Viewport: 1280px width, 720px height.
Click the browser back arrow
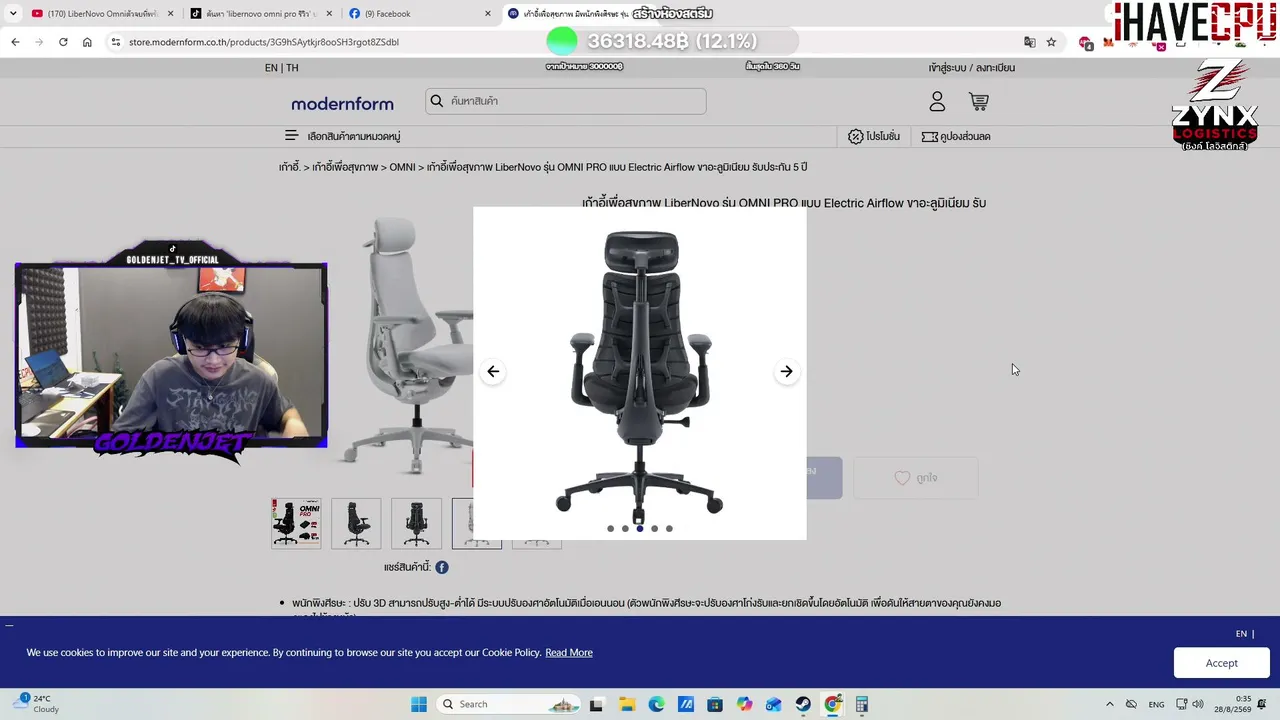coord(15,42)
